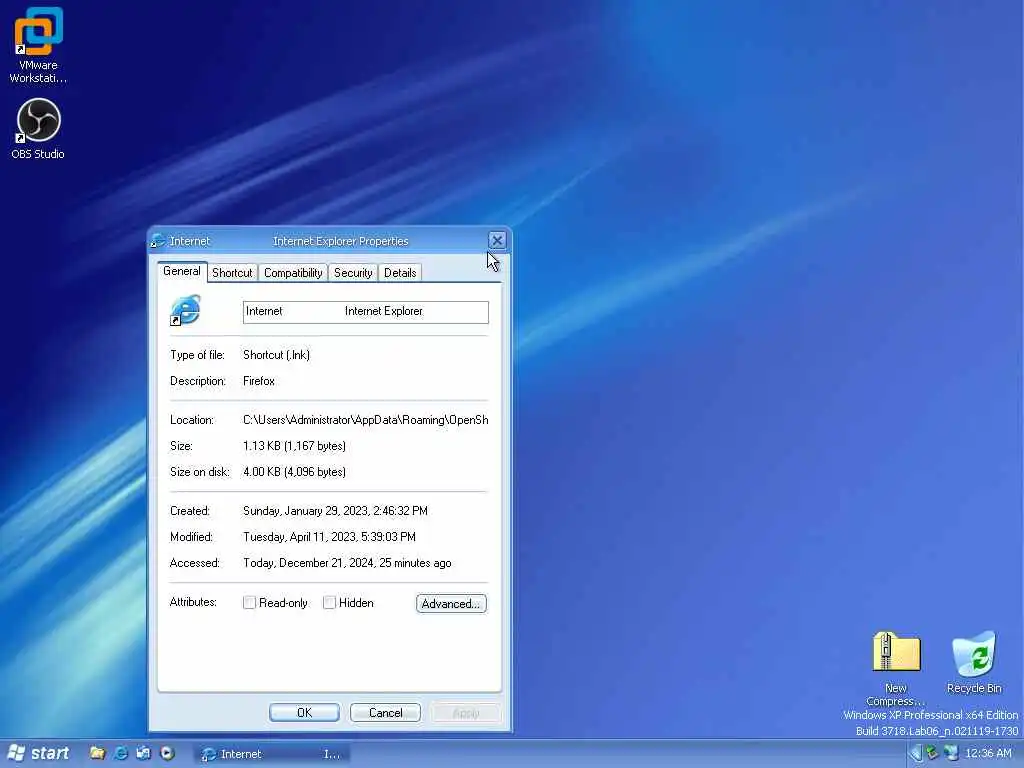Click the 'Created:' label

pos(190,511)
